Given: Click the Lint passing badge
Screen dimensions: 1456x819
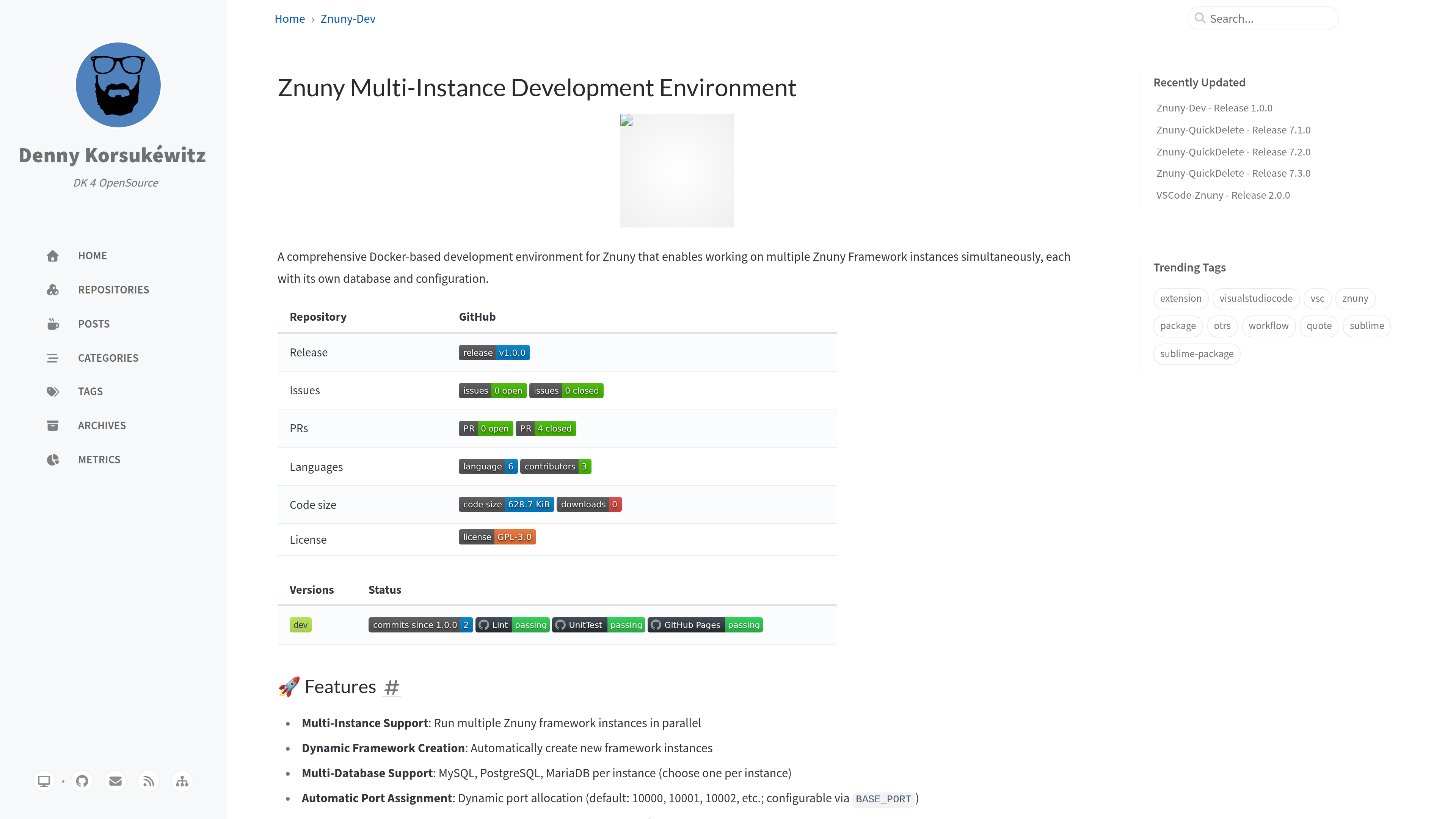Looking at the screenshot, I should 513,624.
